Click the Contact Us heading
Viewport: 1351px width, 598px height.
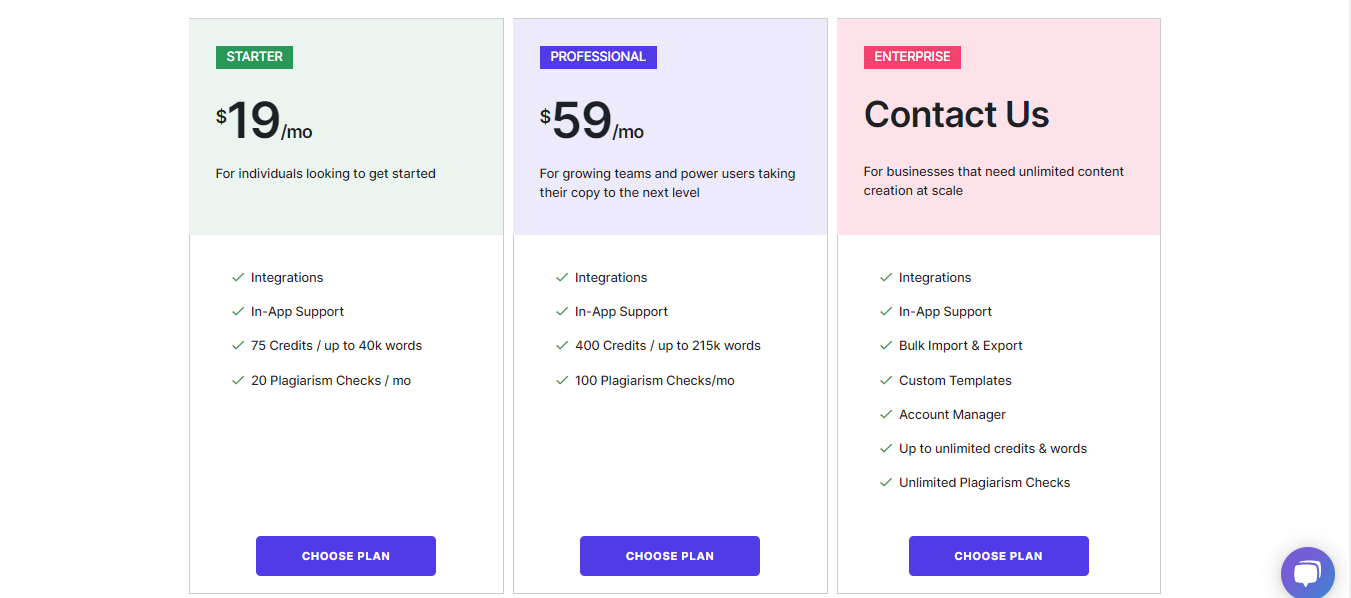coord(956,115)
